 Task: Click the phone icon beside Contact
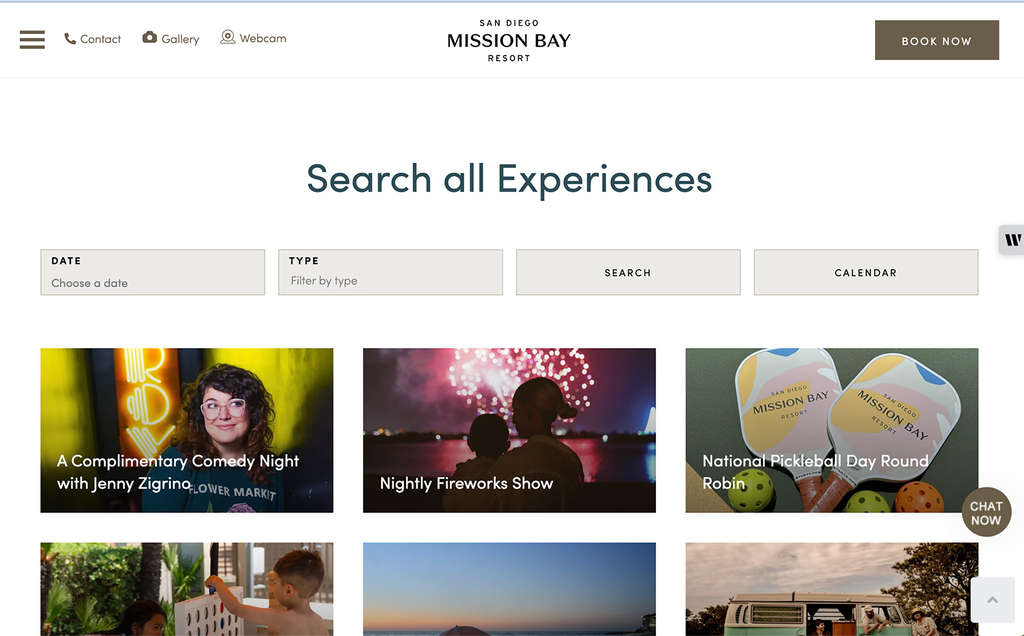[x=70, y=39]
